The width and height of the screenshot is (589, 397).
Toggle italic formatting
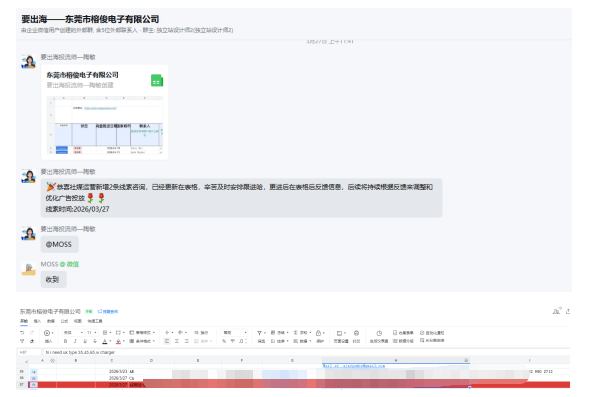tap(75, 341)
